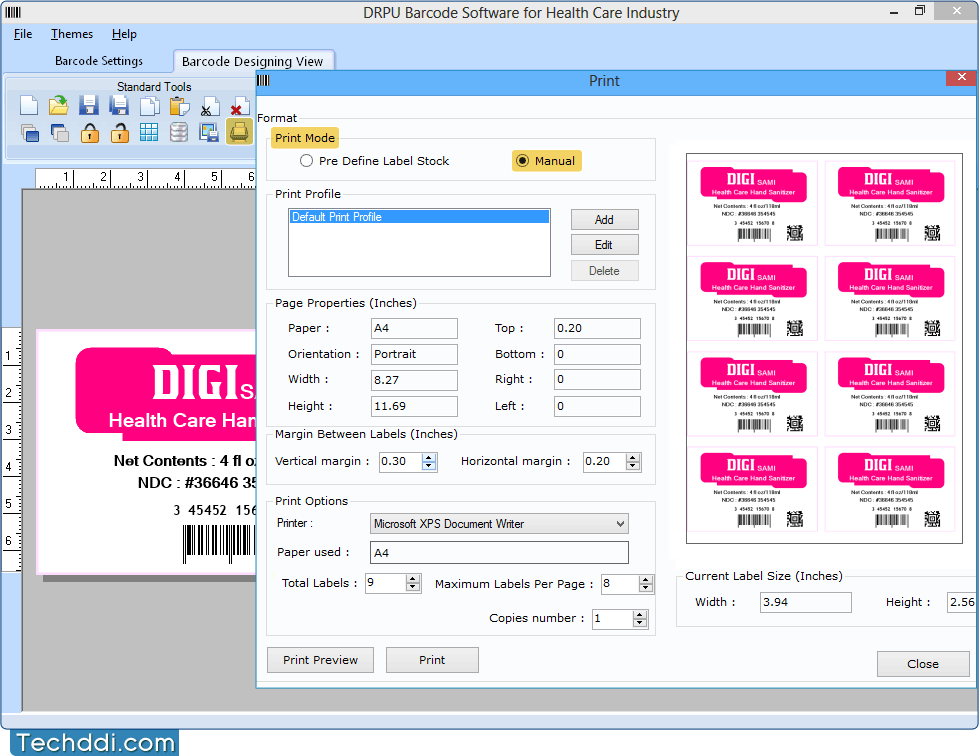Increase Copies number with up arrow
979x756 pixels.
click(x=639, y=614)
